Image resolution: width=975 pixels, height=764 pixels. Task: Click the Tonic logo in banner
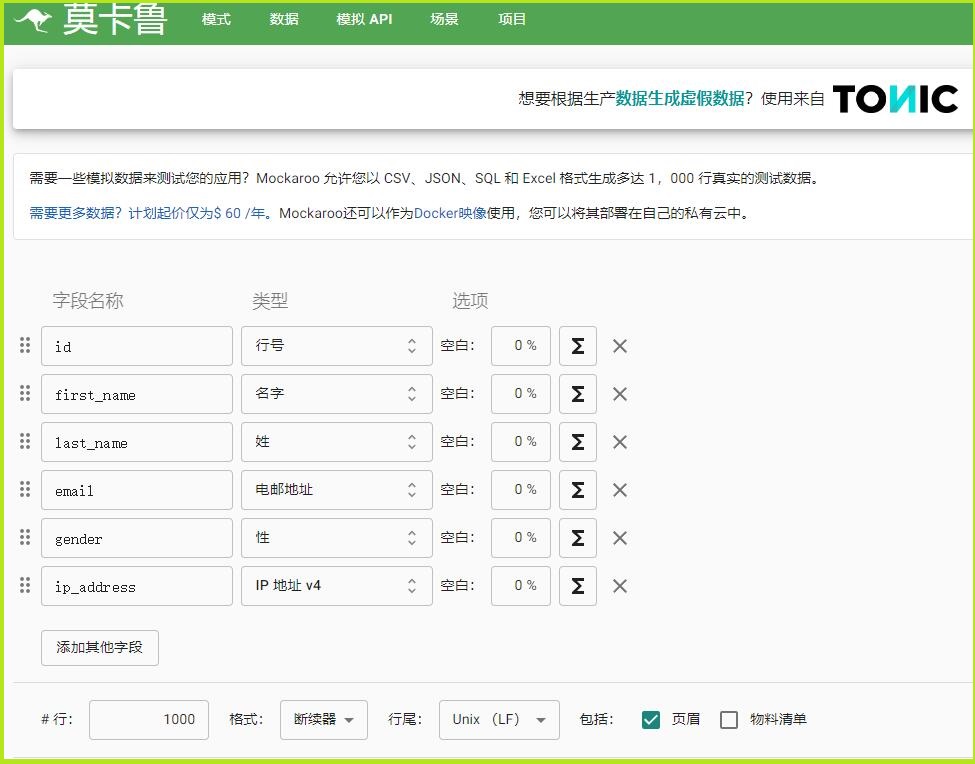[895, 99]
